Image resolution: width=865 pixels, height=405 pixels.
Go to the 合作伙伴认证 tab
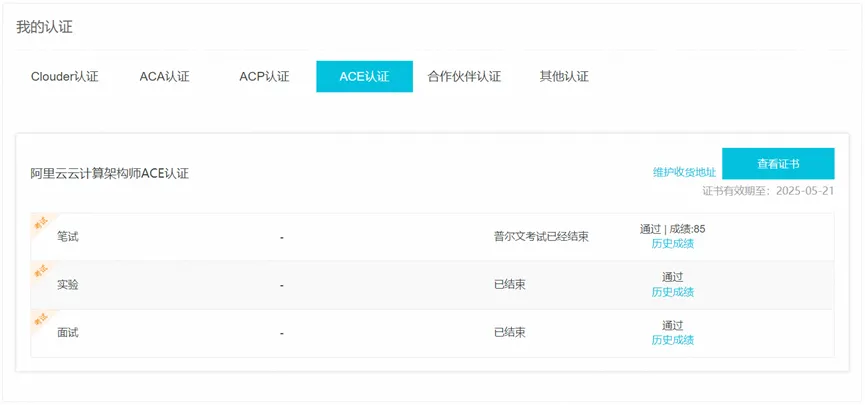(x=464, y=76)
